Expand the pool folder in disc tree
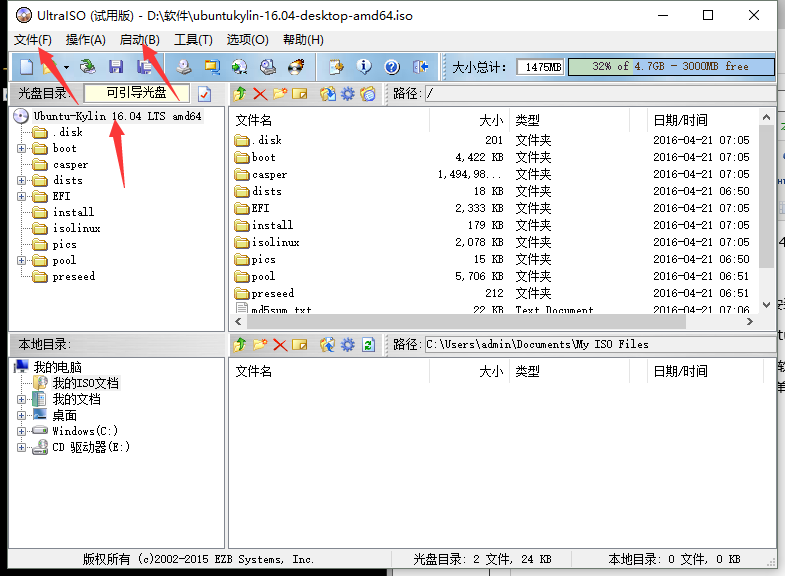The height and width of the screenshot is (576, 785). 21,260
